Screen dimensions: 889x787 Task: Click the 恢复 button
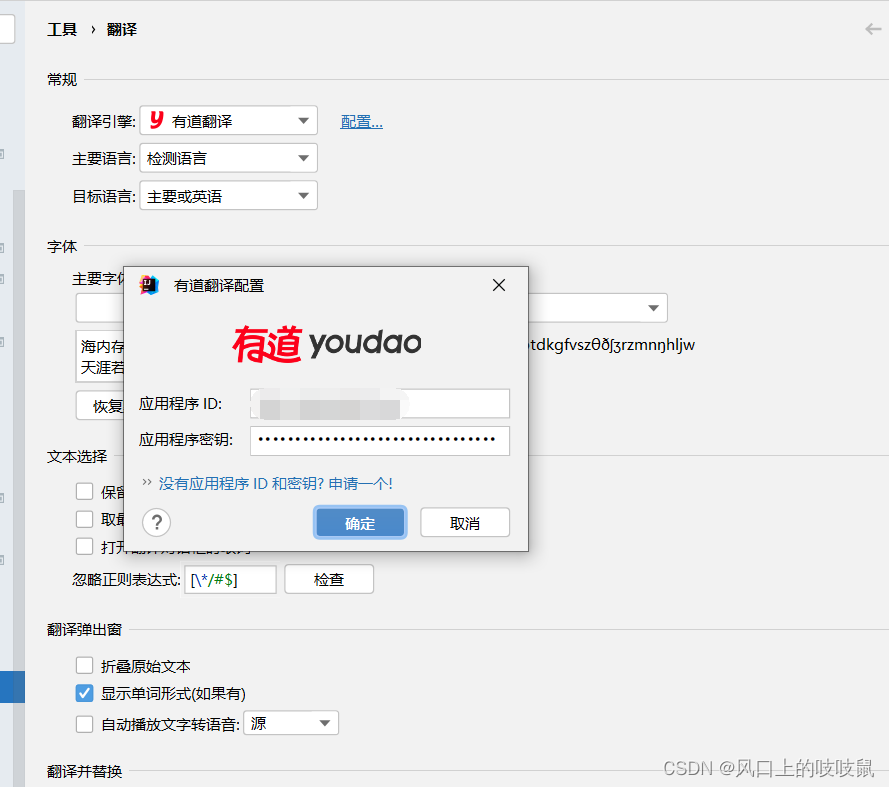pos(100,406)
